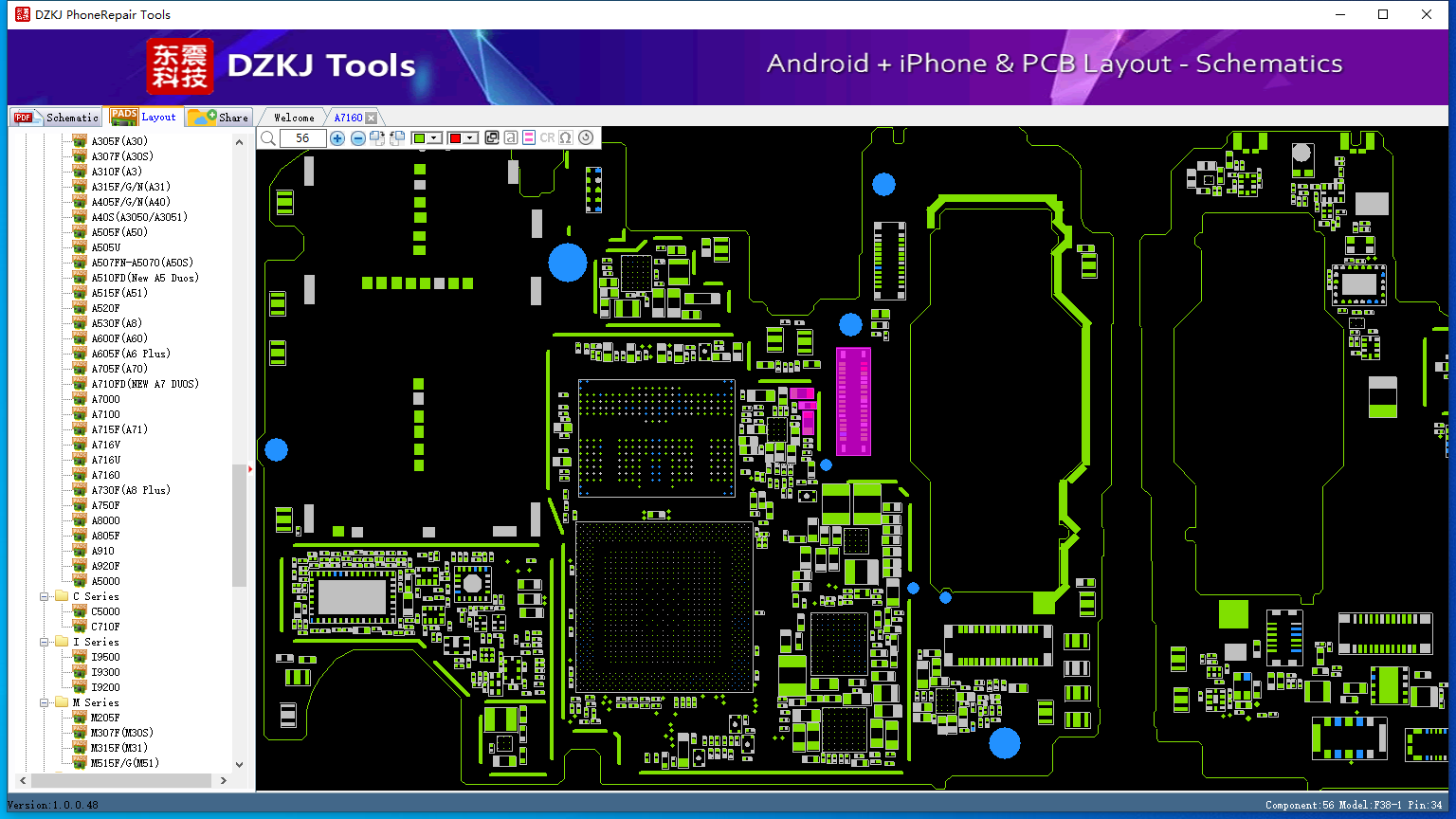Open the A307F(A30S) layout file
This screenshot has width=1456, height=819.
click(x=122, y=156)
